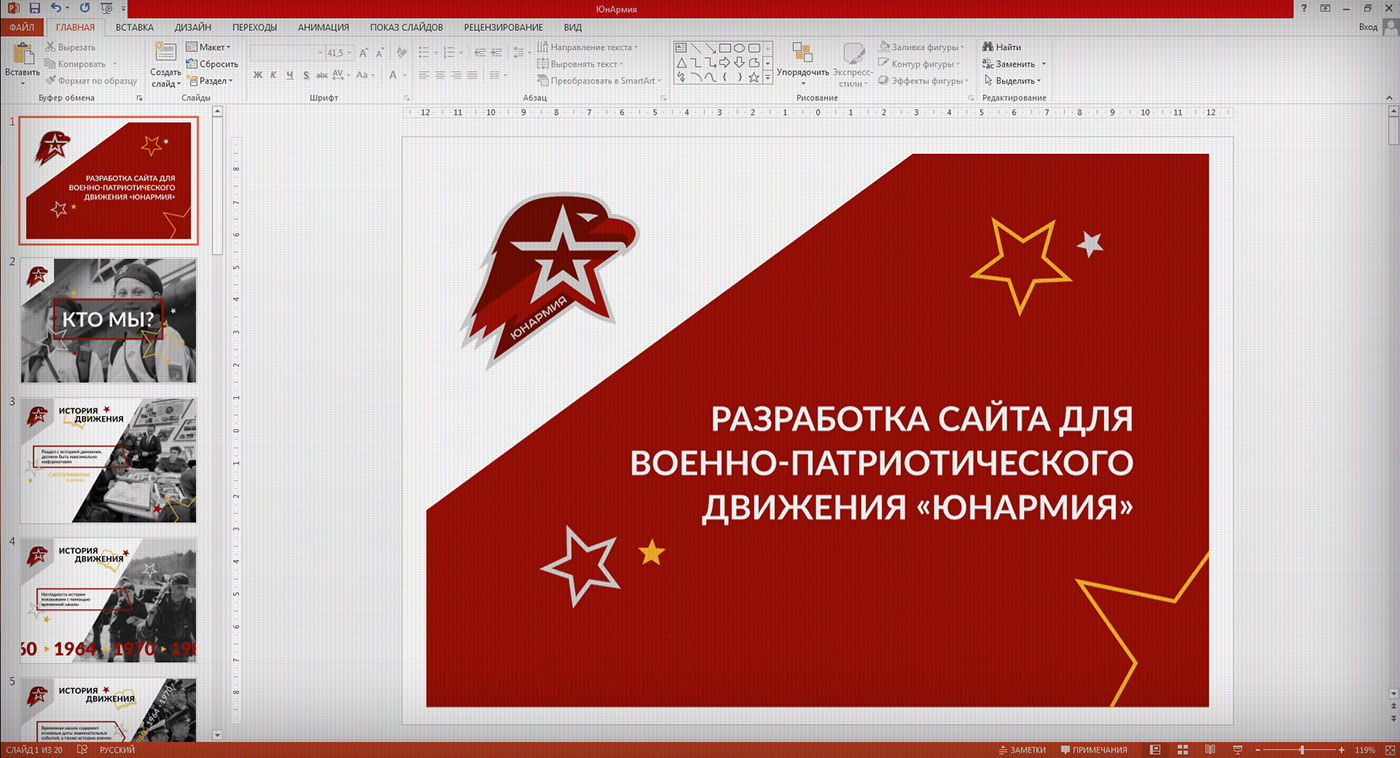Toggle normal view button in status bar
Screen dimensions: 1400x758
[x=1155, y=749]
